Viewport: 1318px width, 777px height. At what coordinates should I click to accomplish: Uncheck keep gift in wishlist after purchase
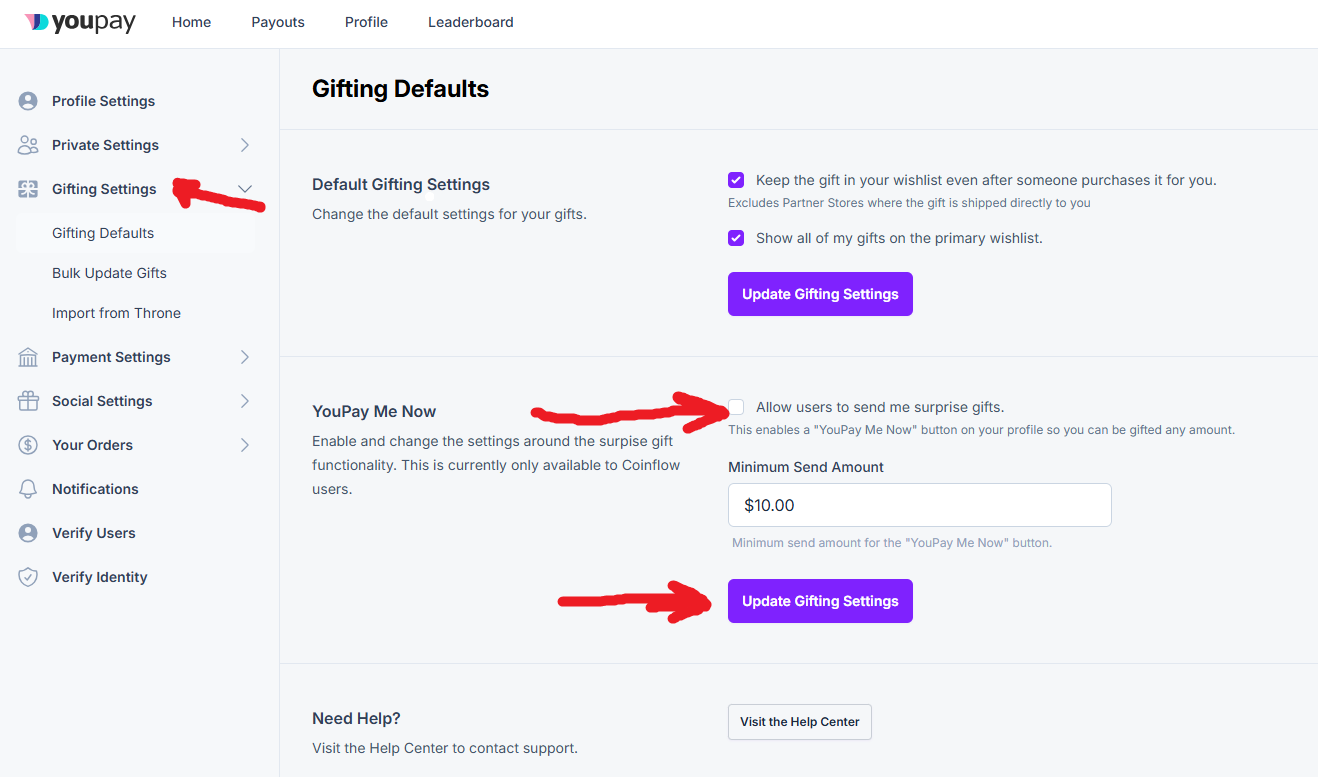736,180
